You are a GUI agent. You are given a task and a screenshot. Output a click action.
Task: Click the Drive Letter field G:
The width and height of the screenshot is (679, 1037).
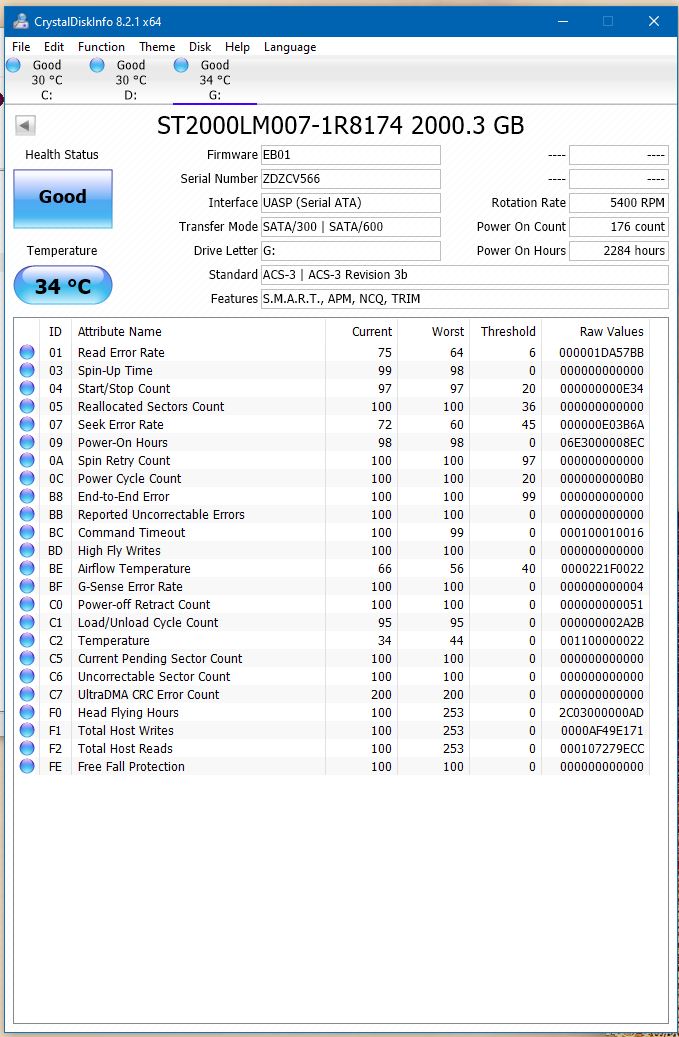(x=350, y=251)
